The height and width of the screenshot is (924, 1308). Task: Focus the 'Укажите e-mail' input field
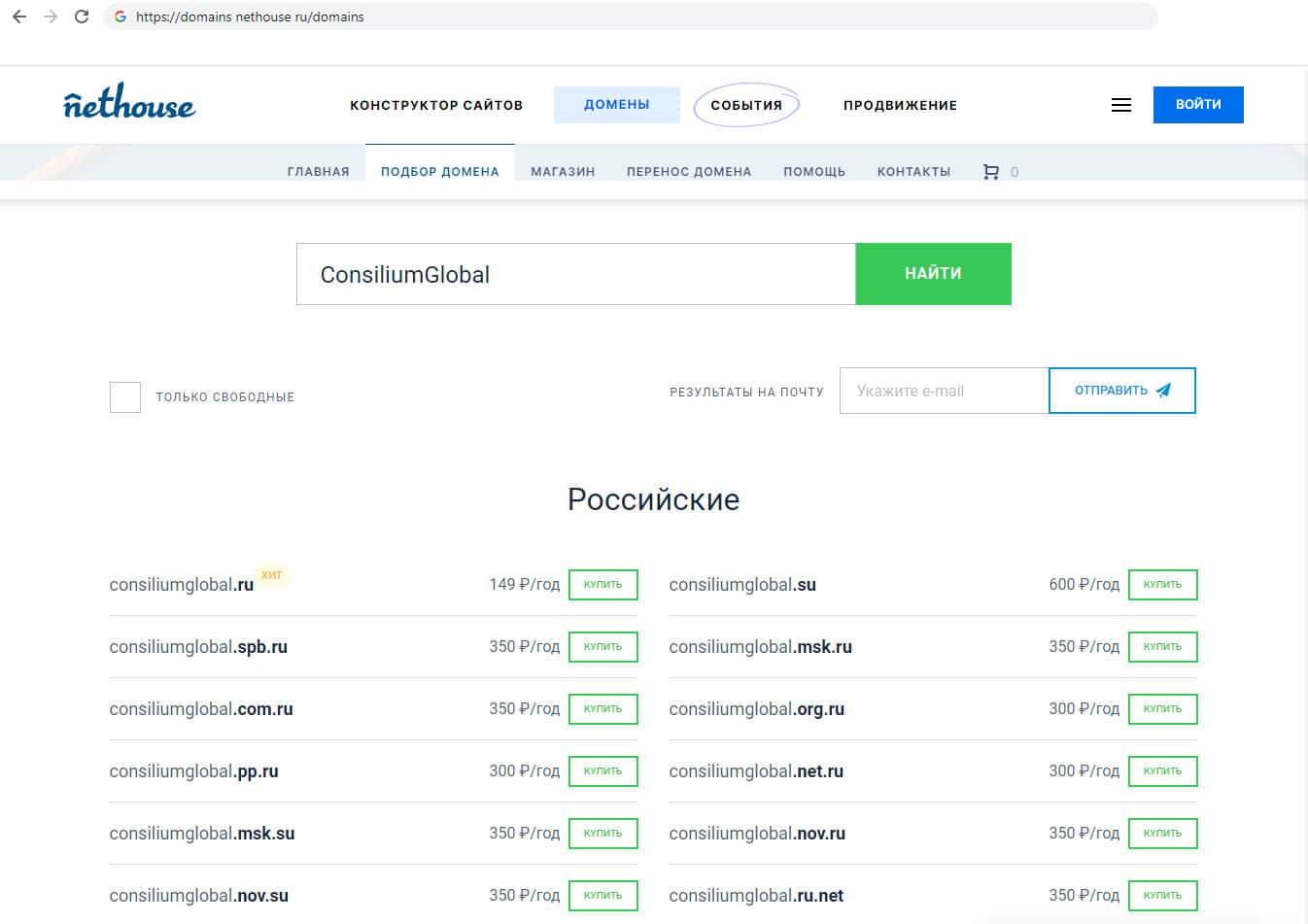pos(943,391)
